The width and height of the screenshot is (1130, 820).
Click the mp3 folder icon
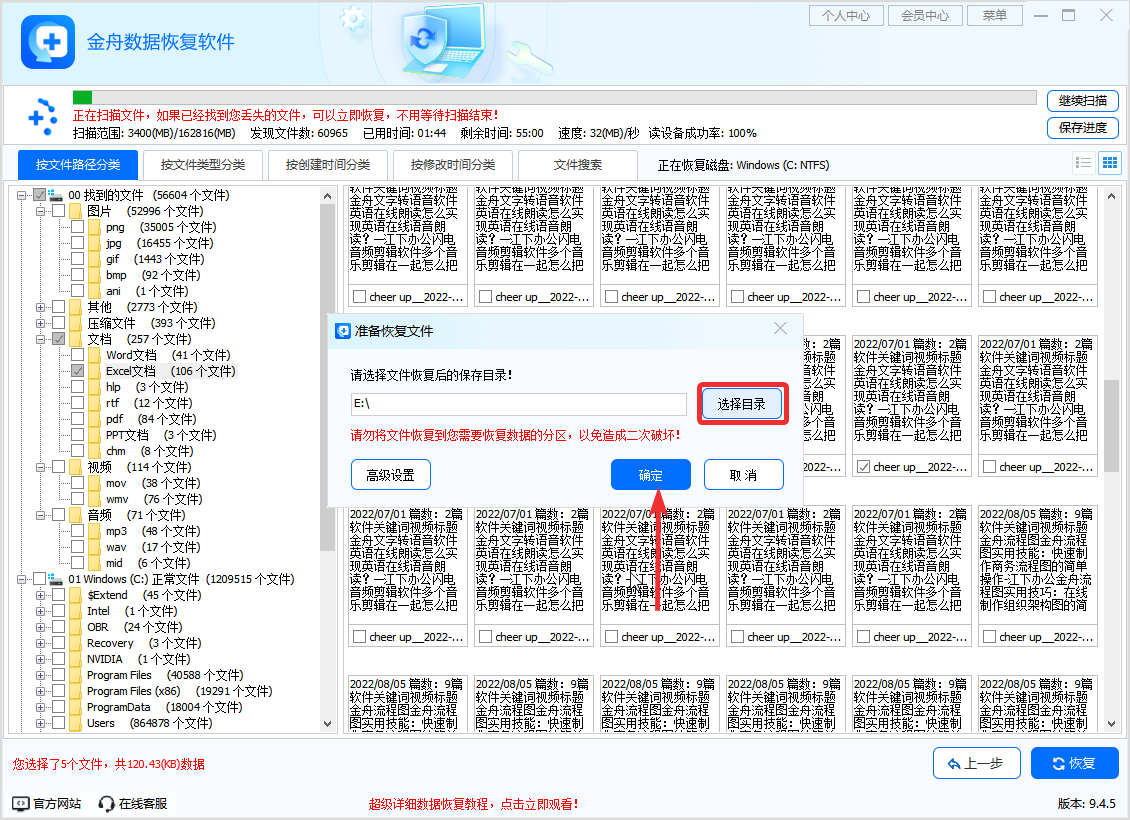click(94, 531)
